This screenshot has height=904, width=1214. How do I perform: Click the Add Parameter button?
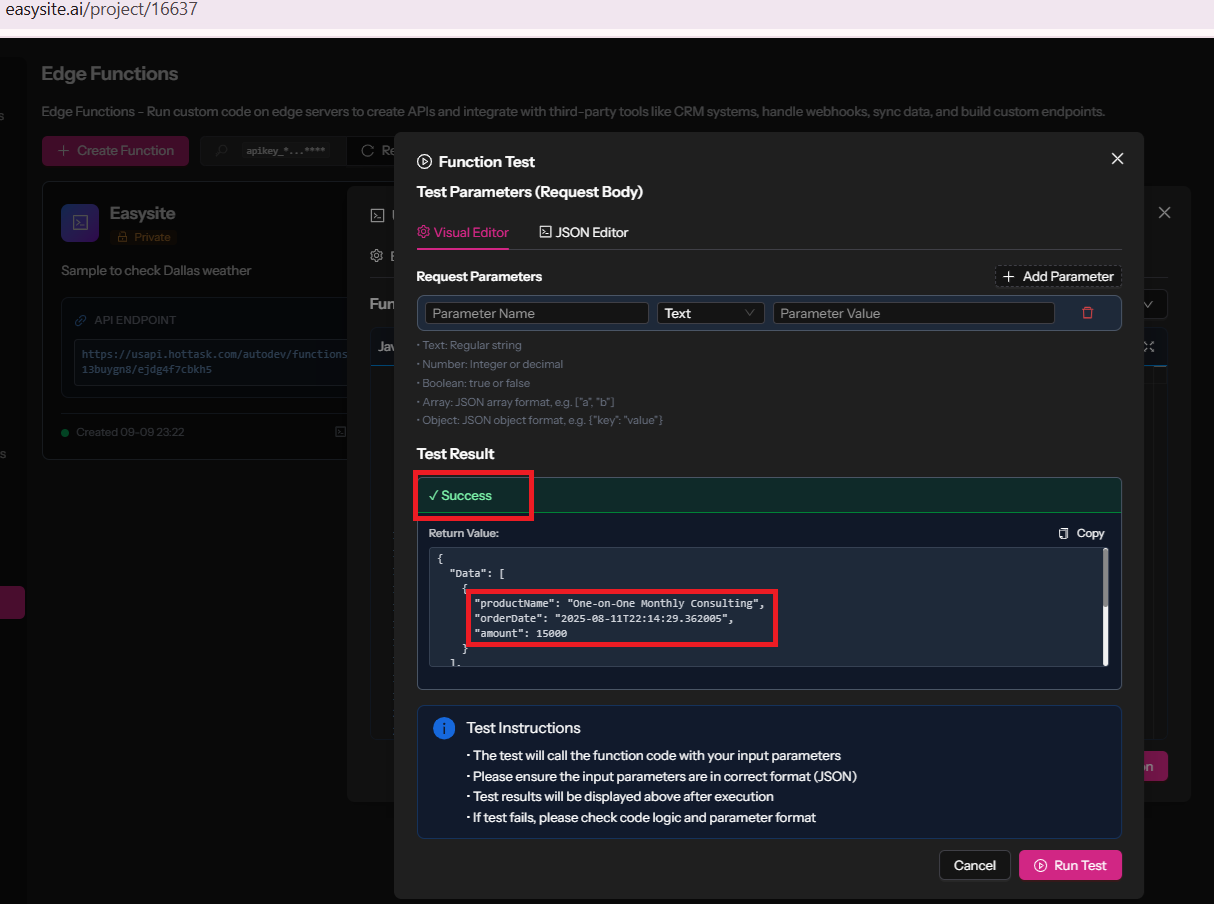(x=1058, y=276)
